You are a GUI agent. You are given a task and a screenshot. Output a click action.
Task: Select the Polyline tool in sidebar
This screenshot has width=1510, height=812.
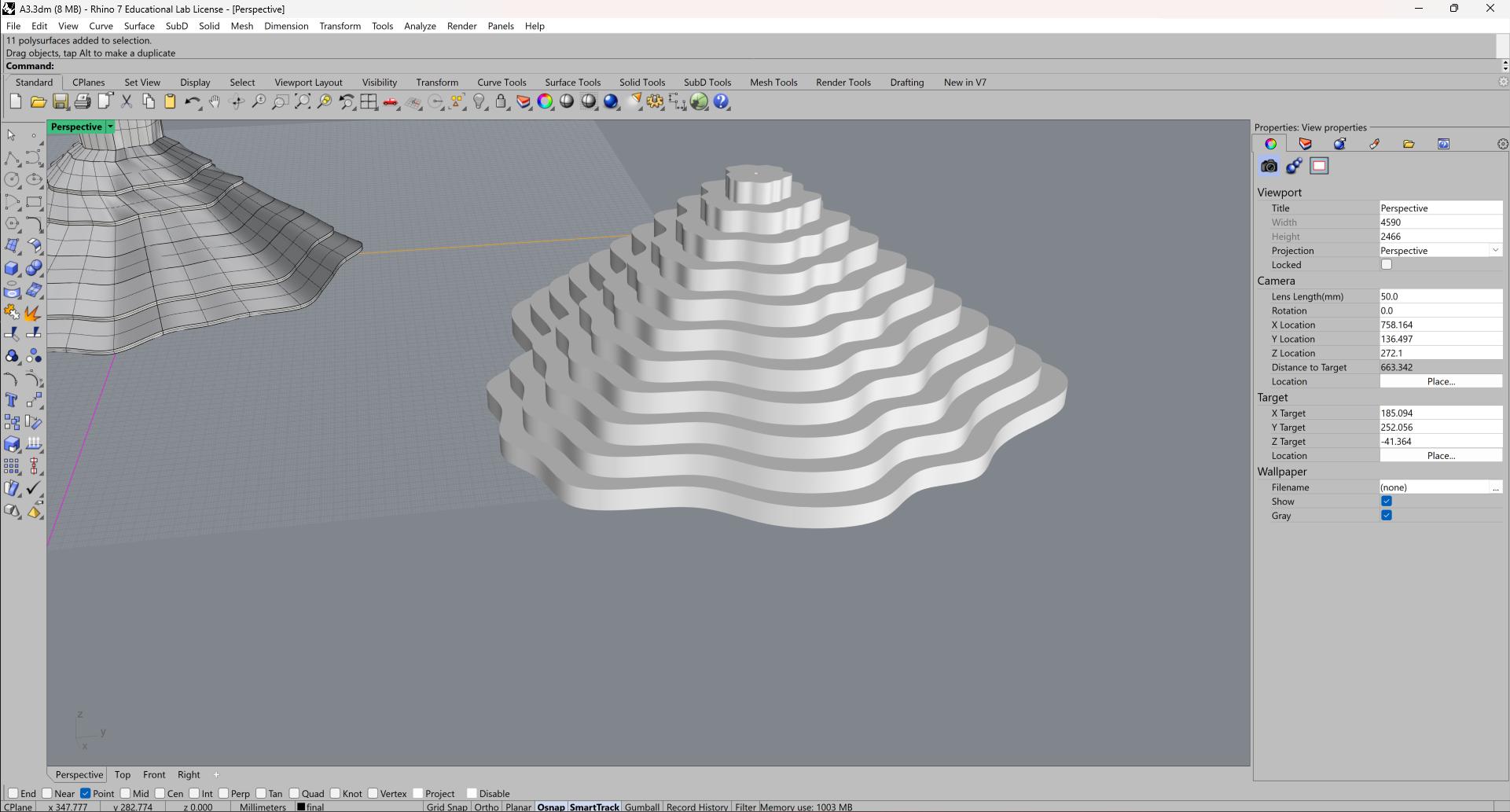(x=12, y=158)
